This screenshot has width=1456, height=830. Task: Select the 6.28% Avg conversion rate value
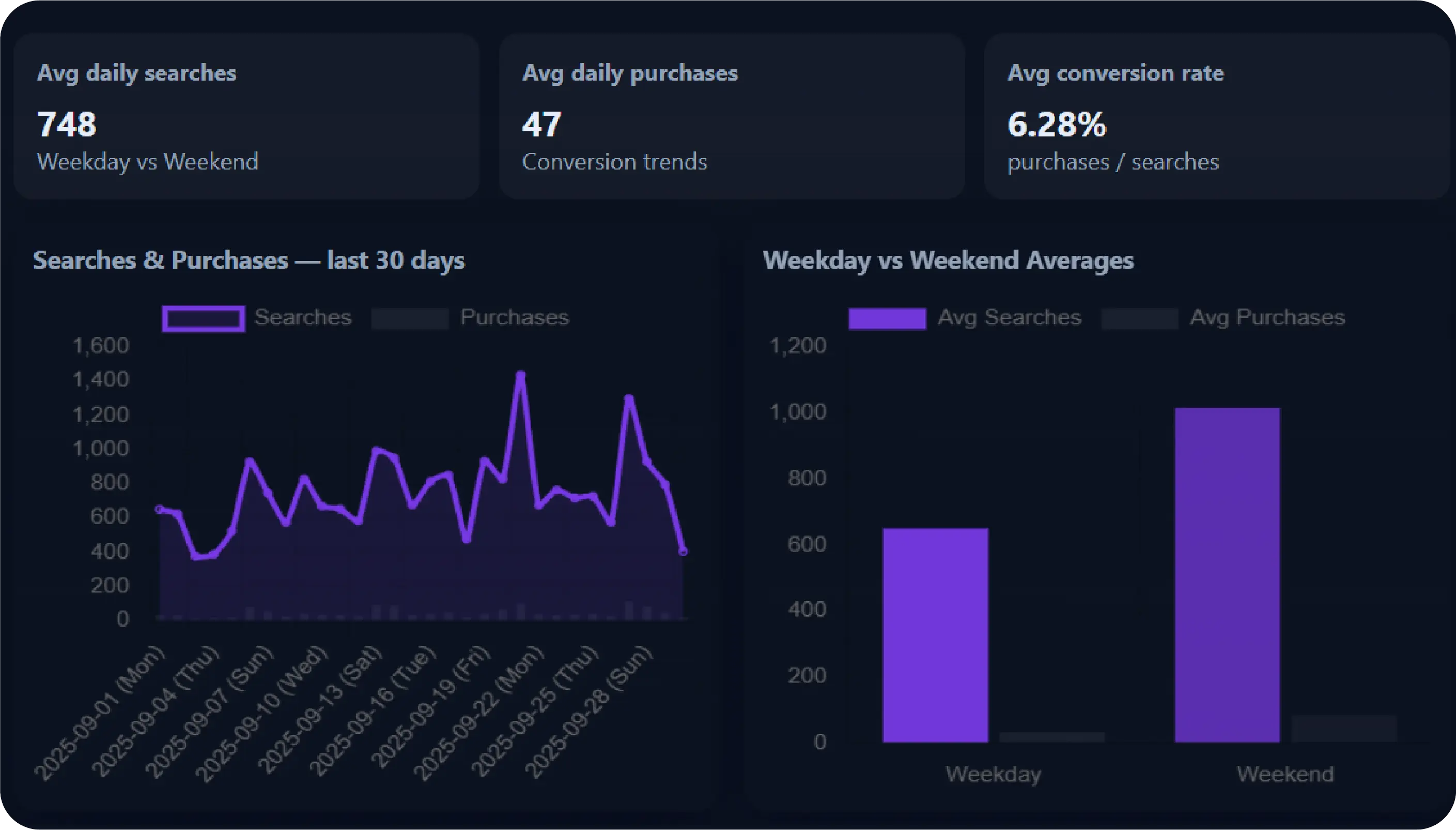pos(1057,124)
